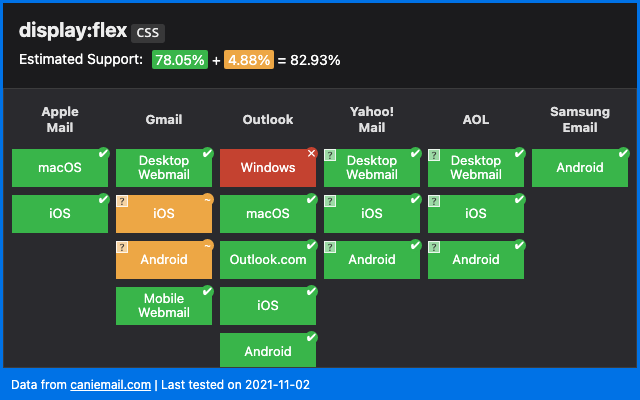This screenshot has height=400, width=640.
Task: Click the note icon on Yahoo Mail iOS
Action: click(330, 201)
